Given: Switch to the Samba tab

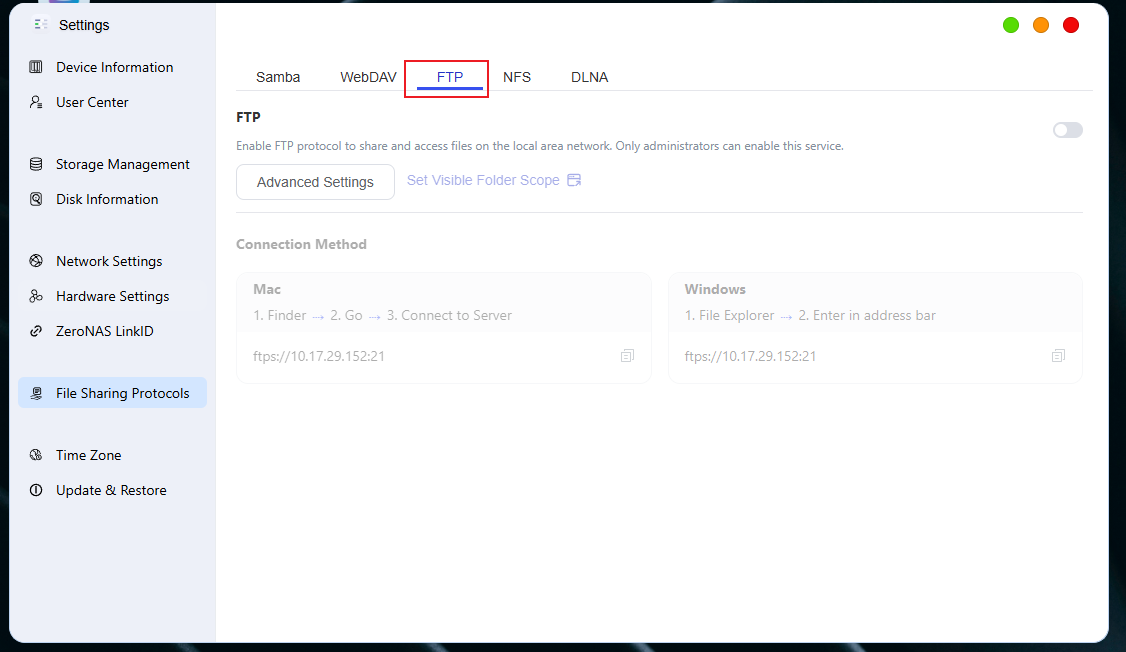Looking at the screenshot, I should click(278, 77).
